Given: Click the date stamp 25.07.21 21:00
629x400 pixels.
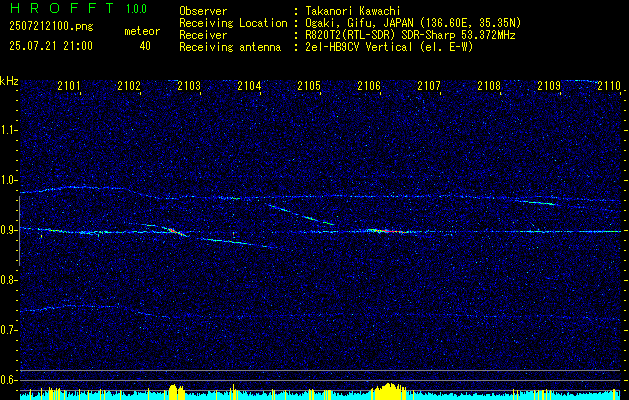Looking at the screenshot, I should point(51,46).
